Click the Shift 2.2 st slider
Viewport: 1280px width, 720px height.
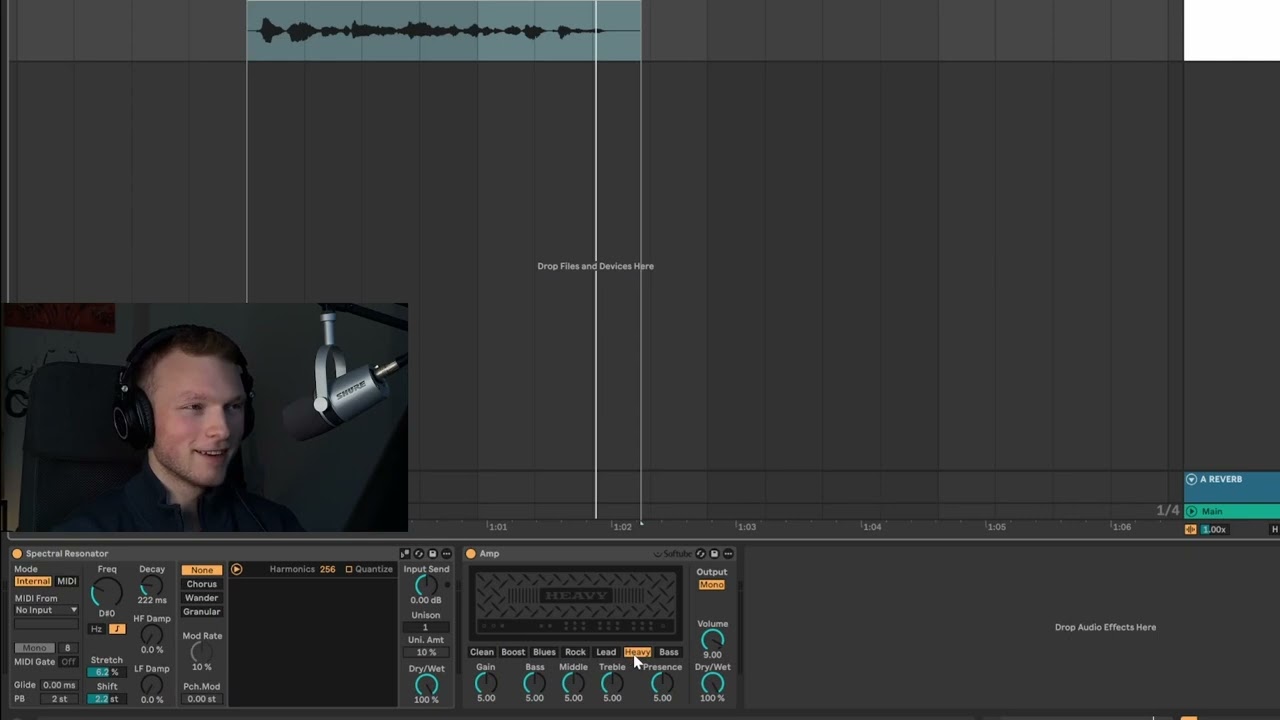107,699
